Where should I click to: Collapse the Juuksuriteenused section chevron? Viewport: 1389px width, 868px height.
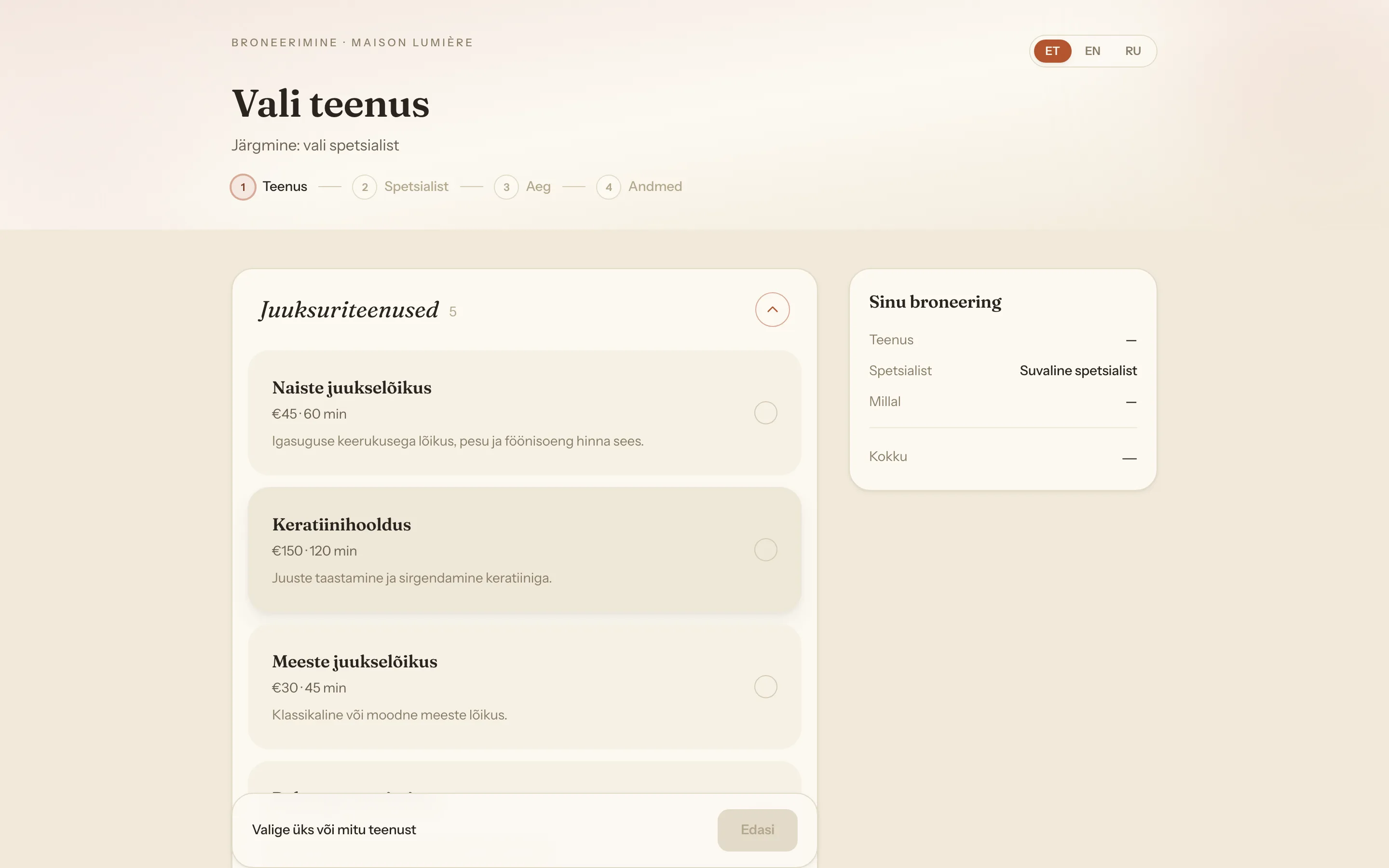tap(772, 310)
